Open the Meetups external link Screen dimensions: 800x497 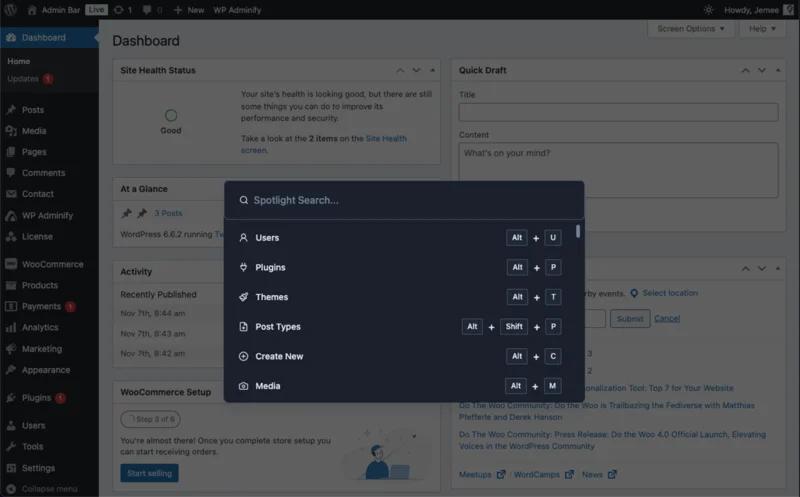point(482,475)
